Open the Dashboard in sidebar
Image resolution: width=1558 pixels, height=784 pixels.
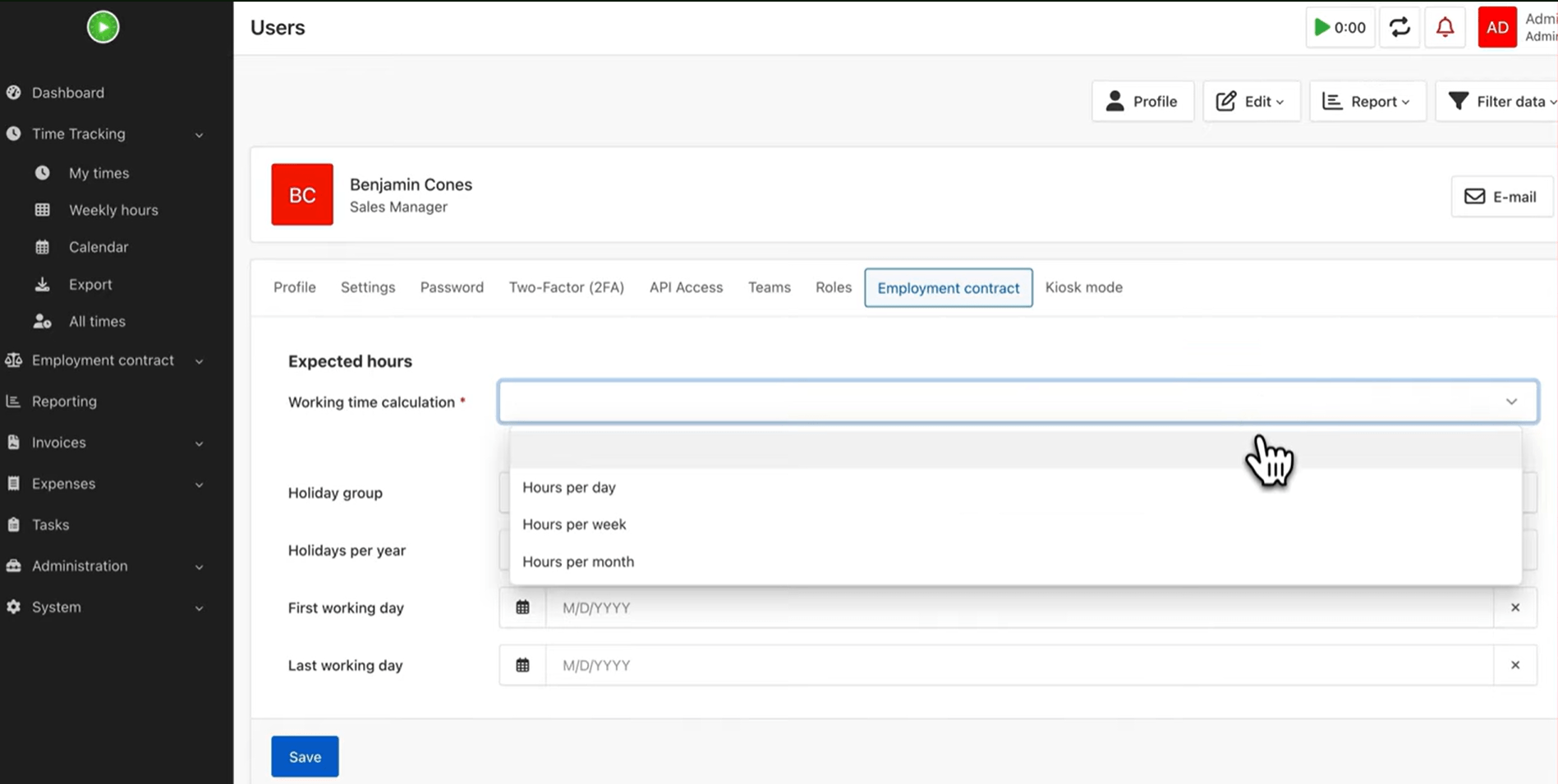pyautogui.click(x=68, y=93)
